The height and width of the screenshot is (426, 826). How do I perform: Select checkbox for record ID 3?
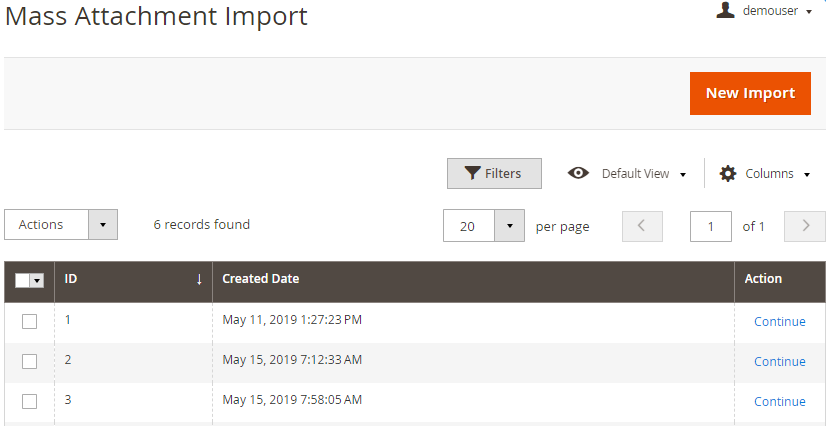click(x=30, y=401)
